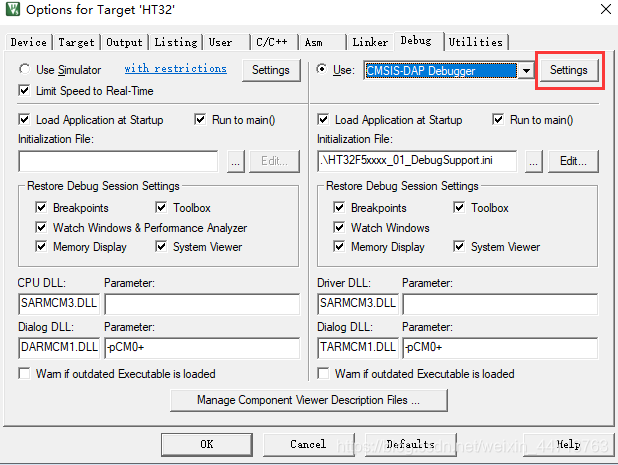Click the CPU DLL SARMCM3.DLL field
618x465 pixels.
click(x=59, y=304)
